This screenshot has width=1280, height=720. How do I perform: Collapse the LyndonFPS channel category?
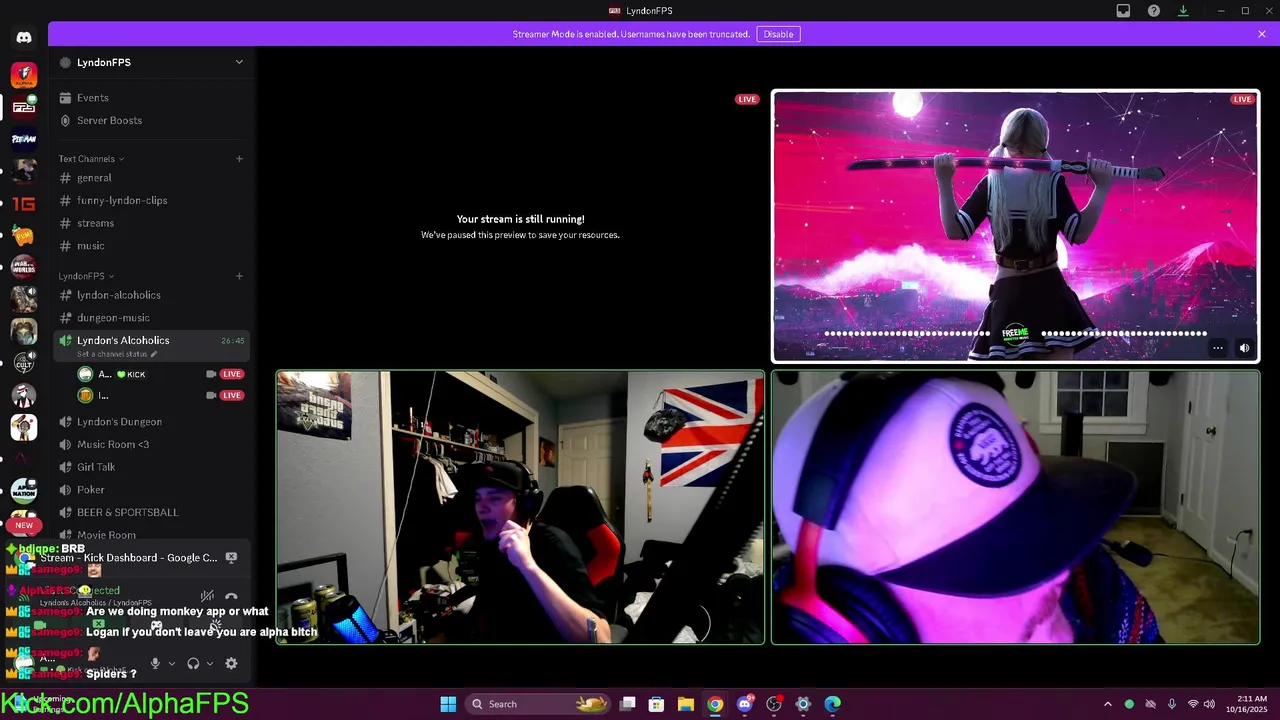coord(86,276)
